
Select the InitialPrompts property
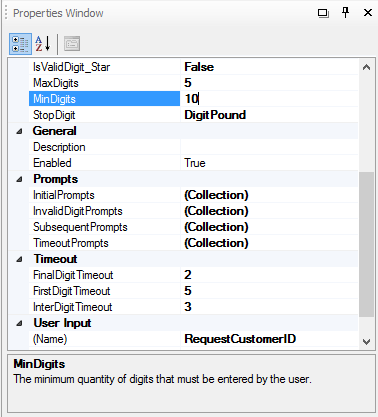(64, 195)
